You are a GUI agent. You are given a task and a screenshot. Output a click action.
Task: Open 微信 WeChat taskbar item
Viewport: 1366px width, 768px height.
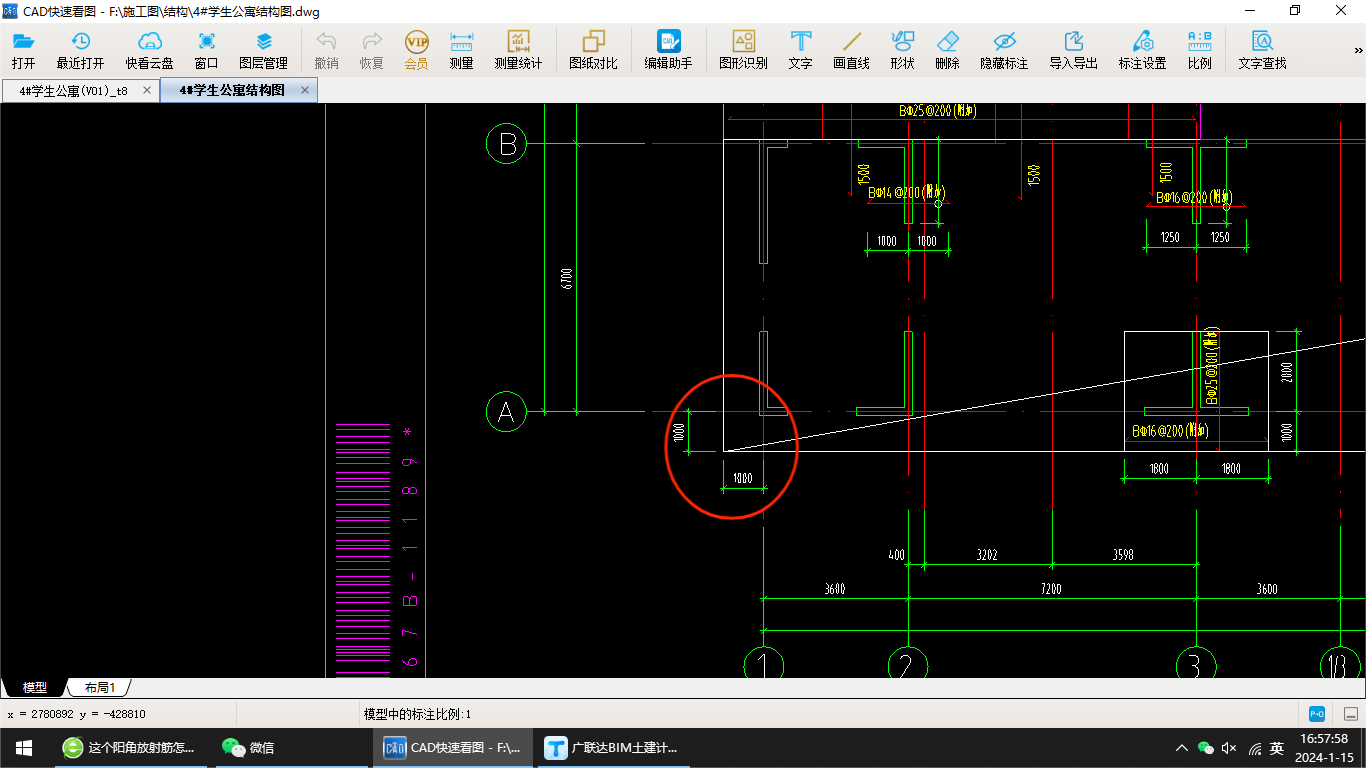pyautogui.click(x=292, y=747)
